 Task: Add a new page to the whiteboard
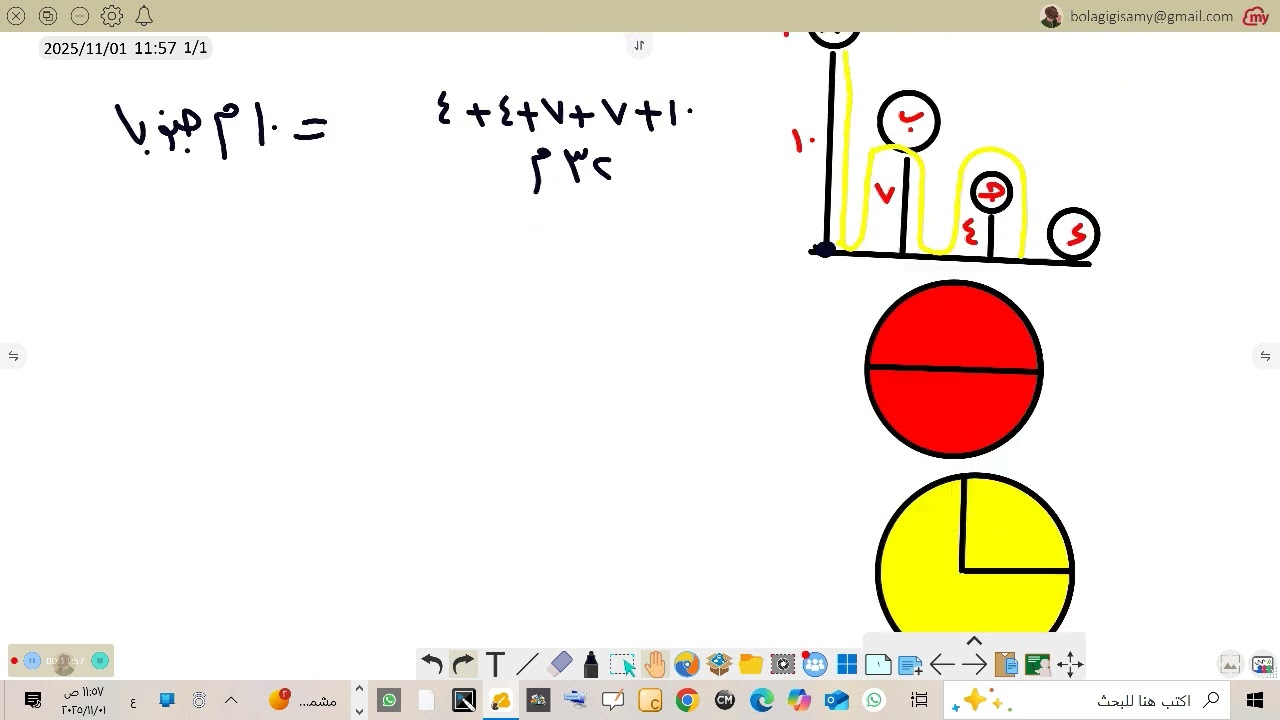910,664
